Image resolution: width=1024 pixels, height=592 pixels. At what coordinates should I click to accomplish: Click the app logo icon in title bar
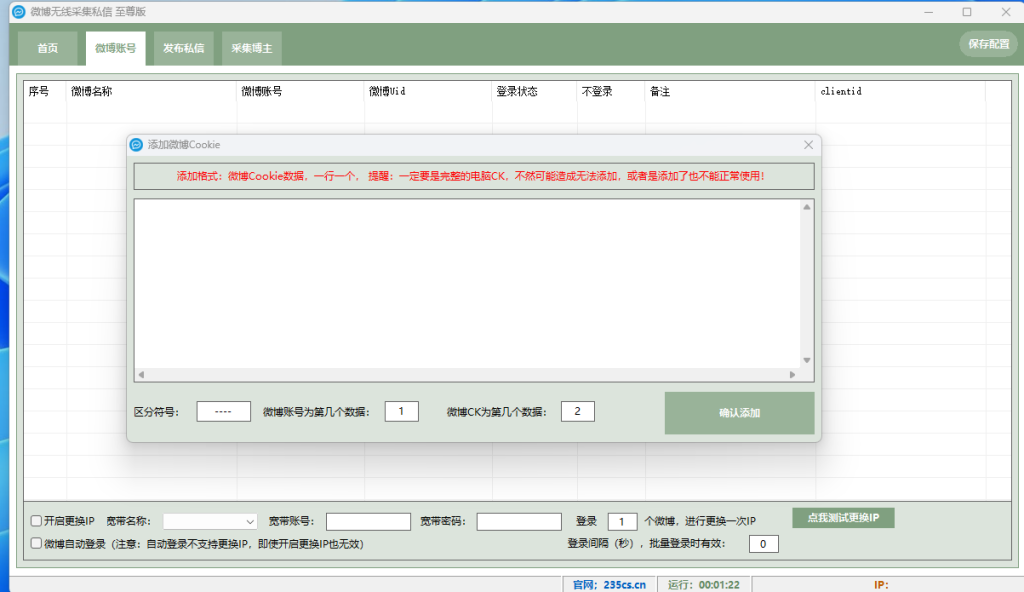pos(17,12)
